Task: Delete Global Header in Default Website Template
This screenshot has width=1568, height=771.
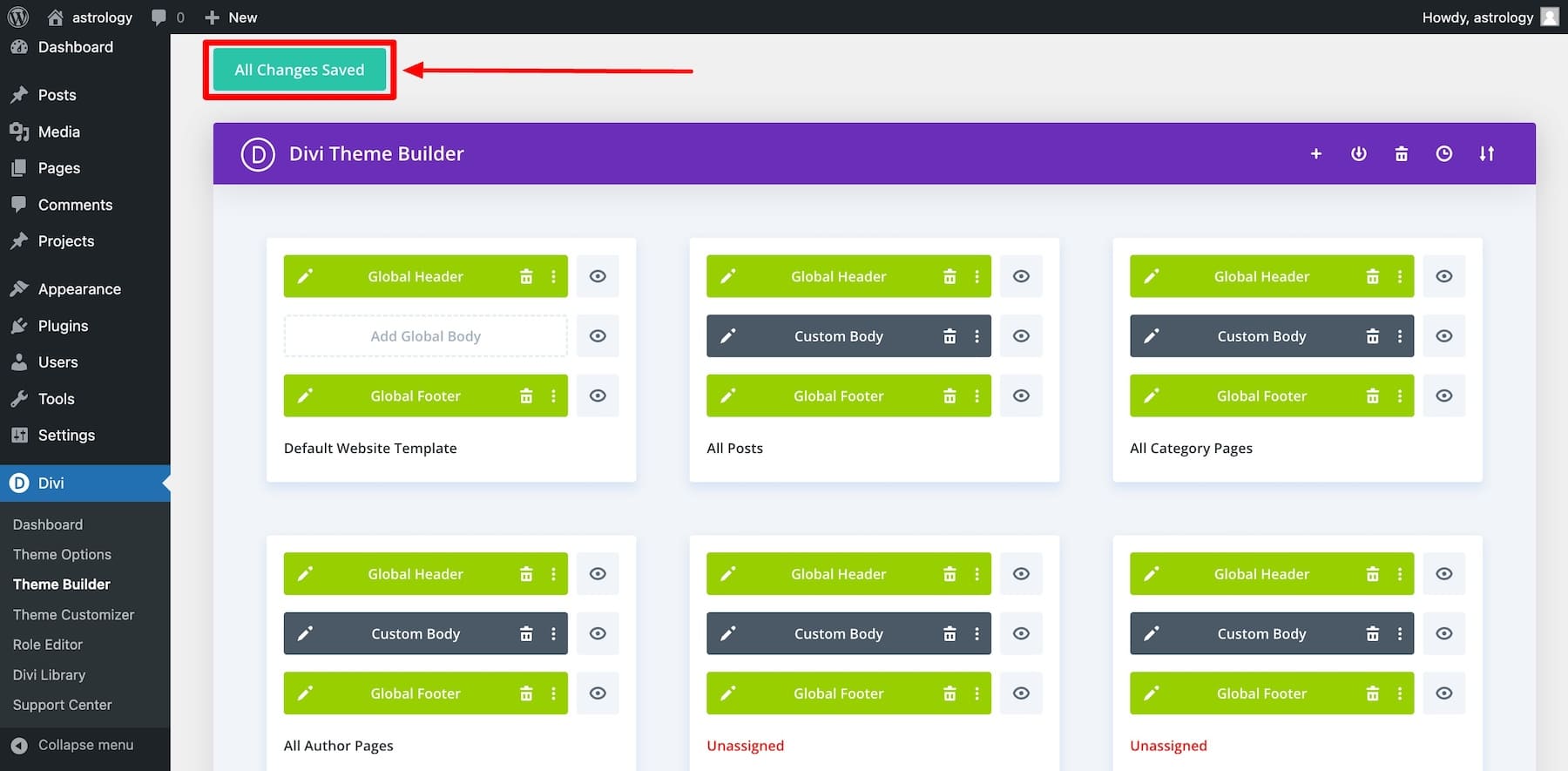Action: tap(526, 276)
